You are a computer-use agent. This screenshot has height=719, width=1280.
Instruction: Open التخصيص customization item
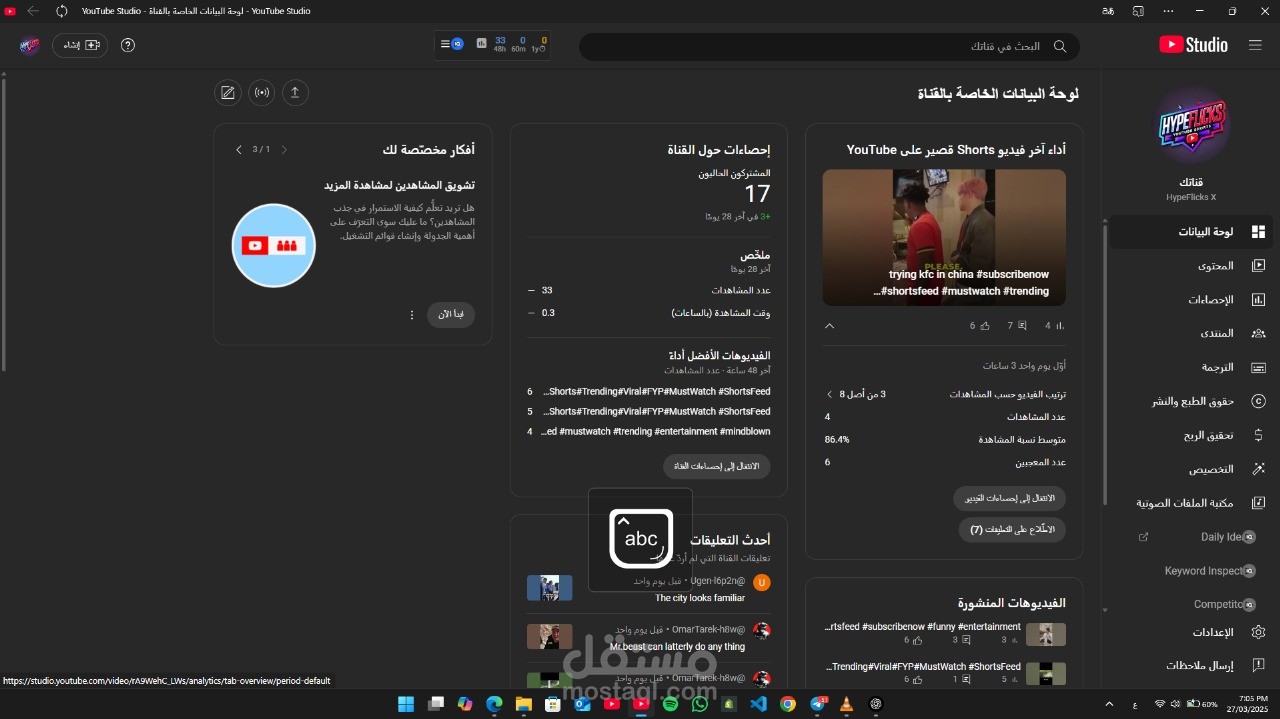pos(1190,469)
